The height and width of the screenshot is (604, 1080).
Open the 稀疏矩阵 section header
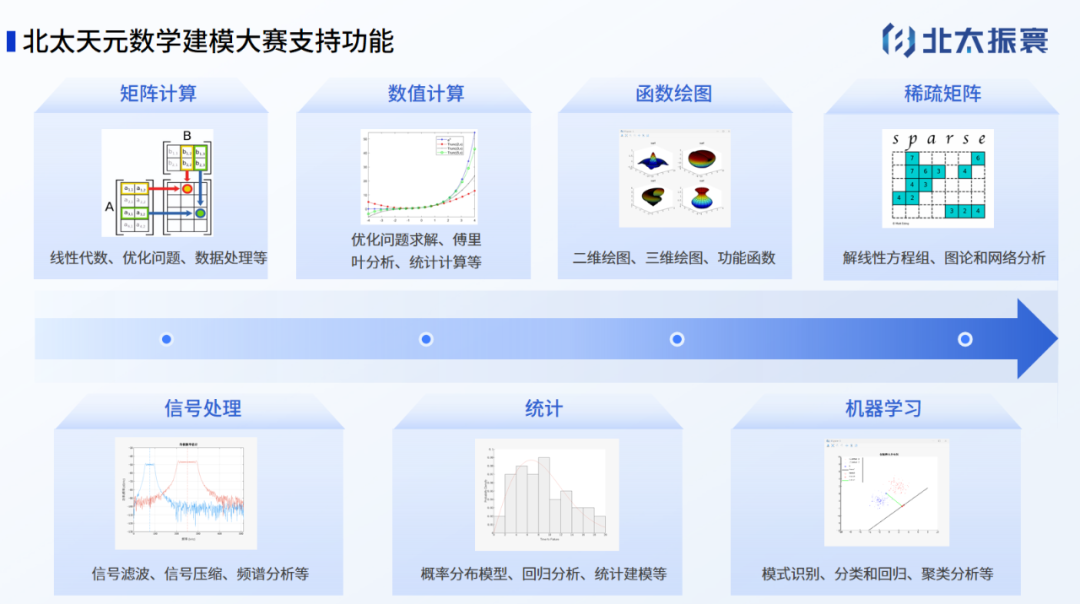coord(942,94)
